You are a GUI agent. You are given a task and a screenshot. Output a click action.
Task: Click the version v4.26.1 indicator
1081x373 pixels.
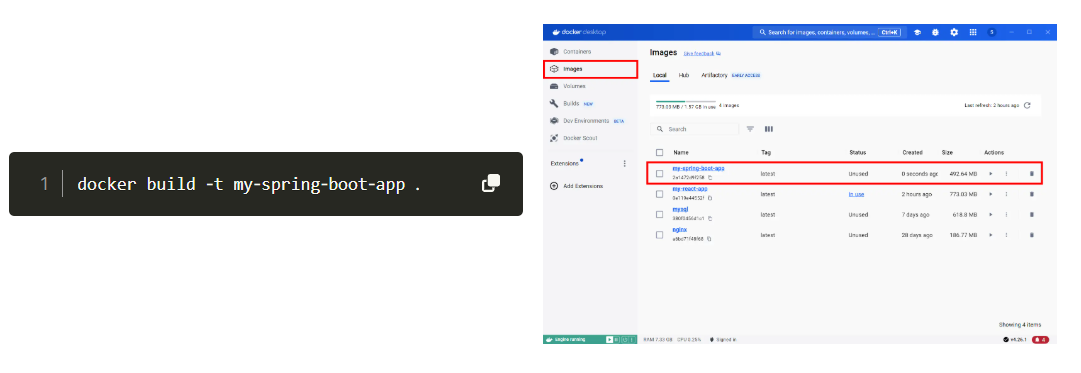1016,339
